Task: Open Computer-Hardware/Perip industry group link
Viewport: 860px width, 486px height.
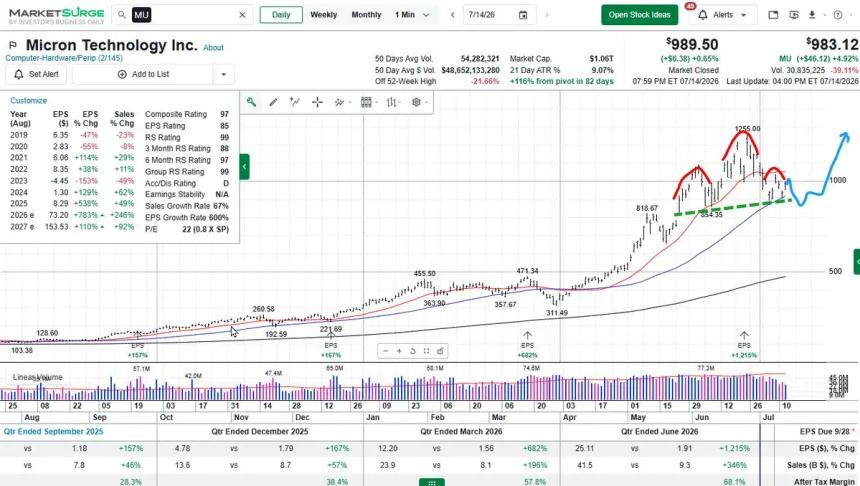Action: click(64, 58)
